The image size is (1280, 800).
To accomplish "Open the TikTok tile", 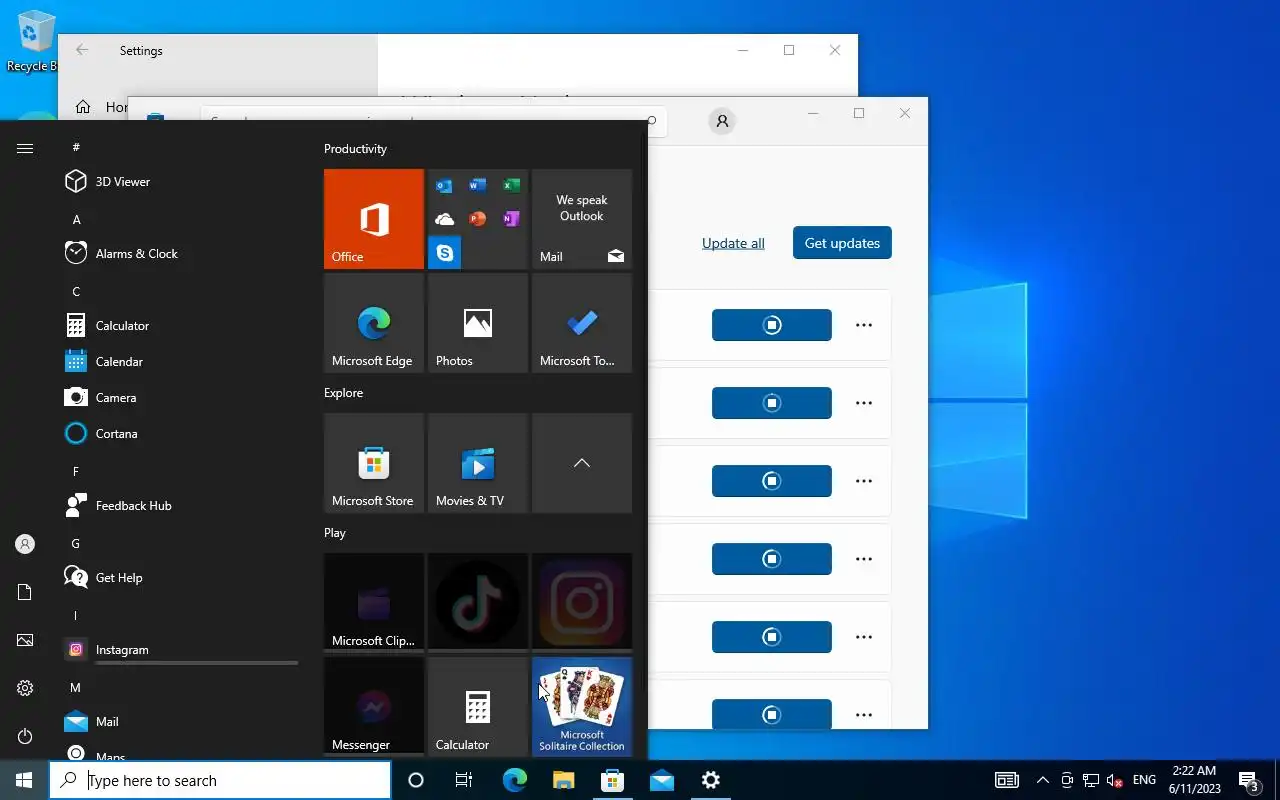I will point(478,603).
